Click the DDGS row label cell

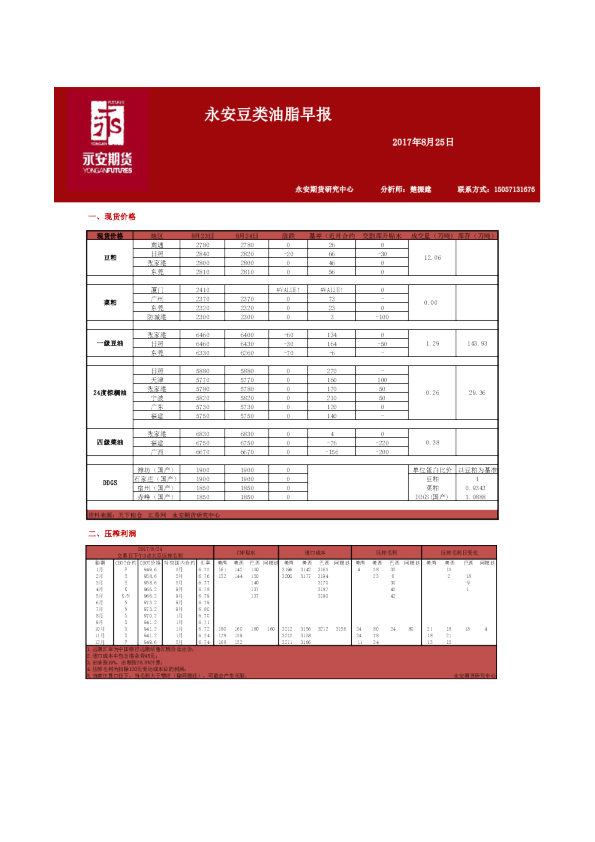[x=110, y=483]
